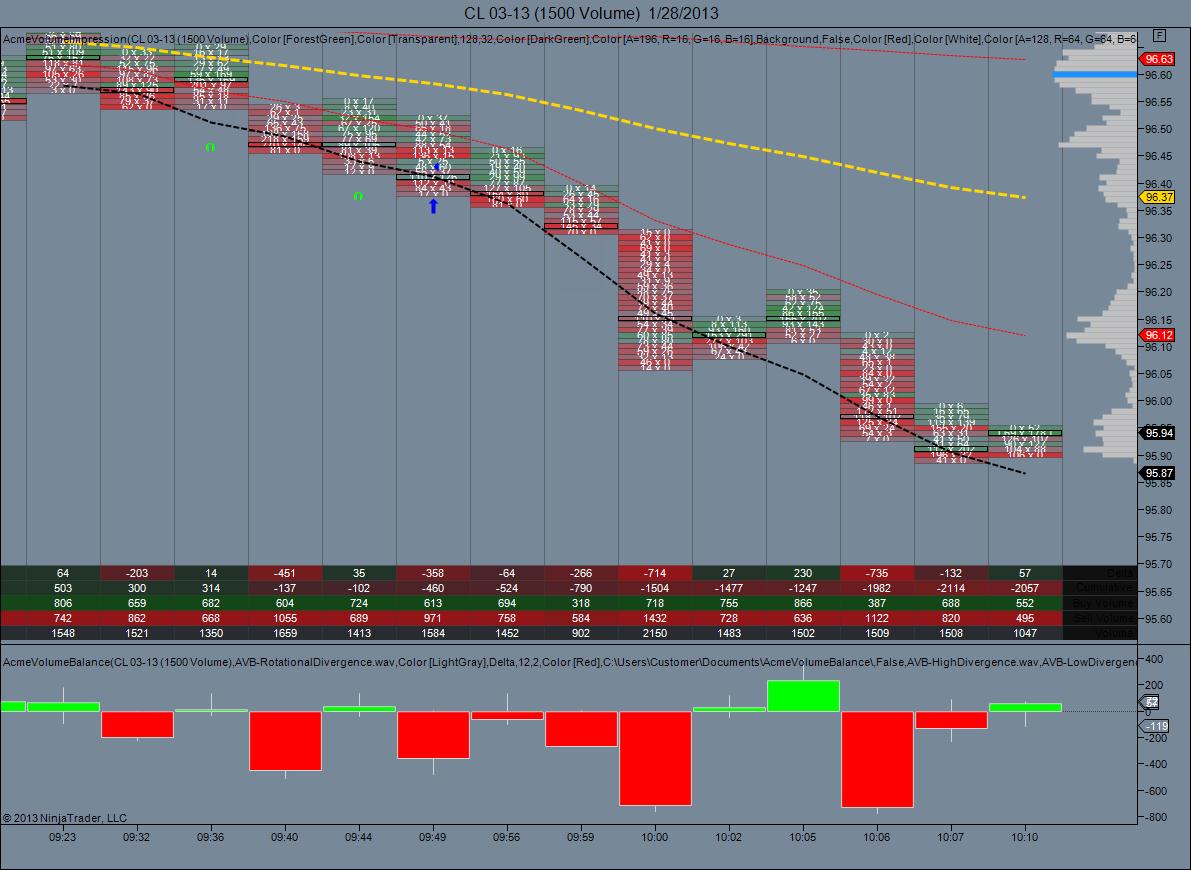This screenshot has width=1191, height=870.
Task: Select the blue bar on the volume profile
Action: click(x=1095, y=74)
